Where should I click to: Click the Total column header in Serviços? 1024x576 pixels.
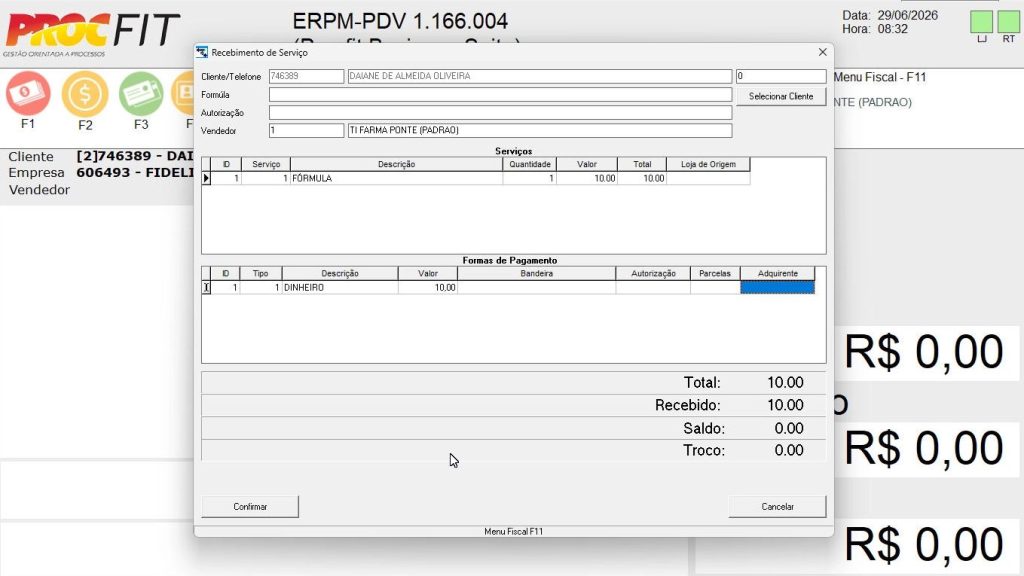click(642, 165)
